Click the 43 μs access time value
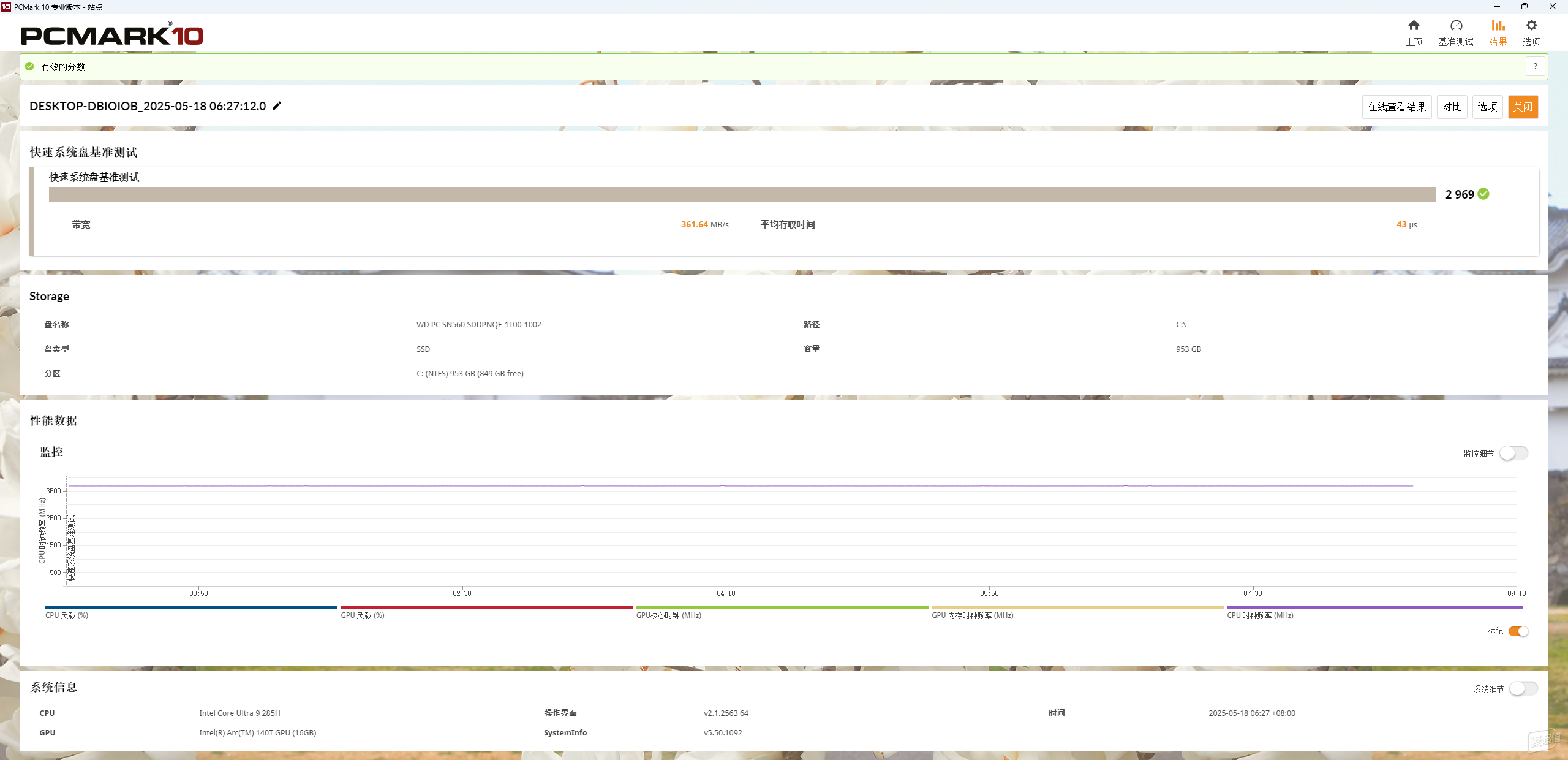 1407,224
